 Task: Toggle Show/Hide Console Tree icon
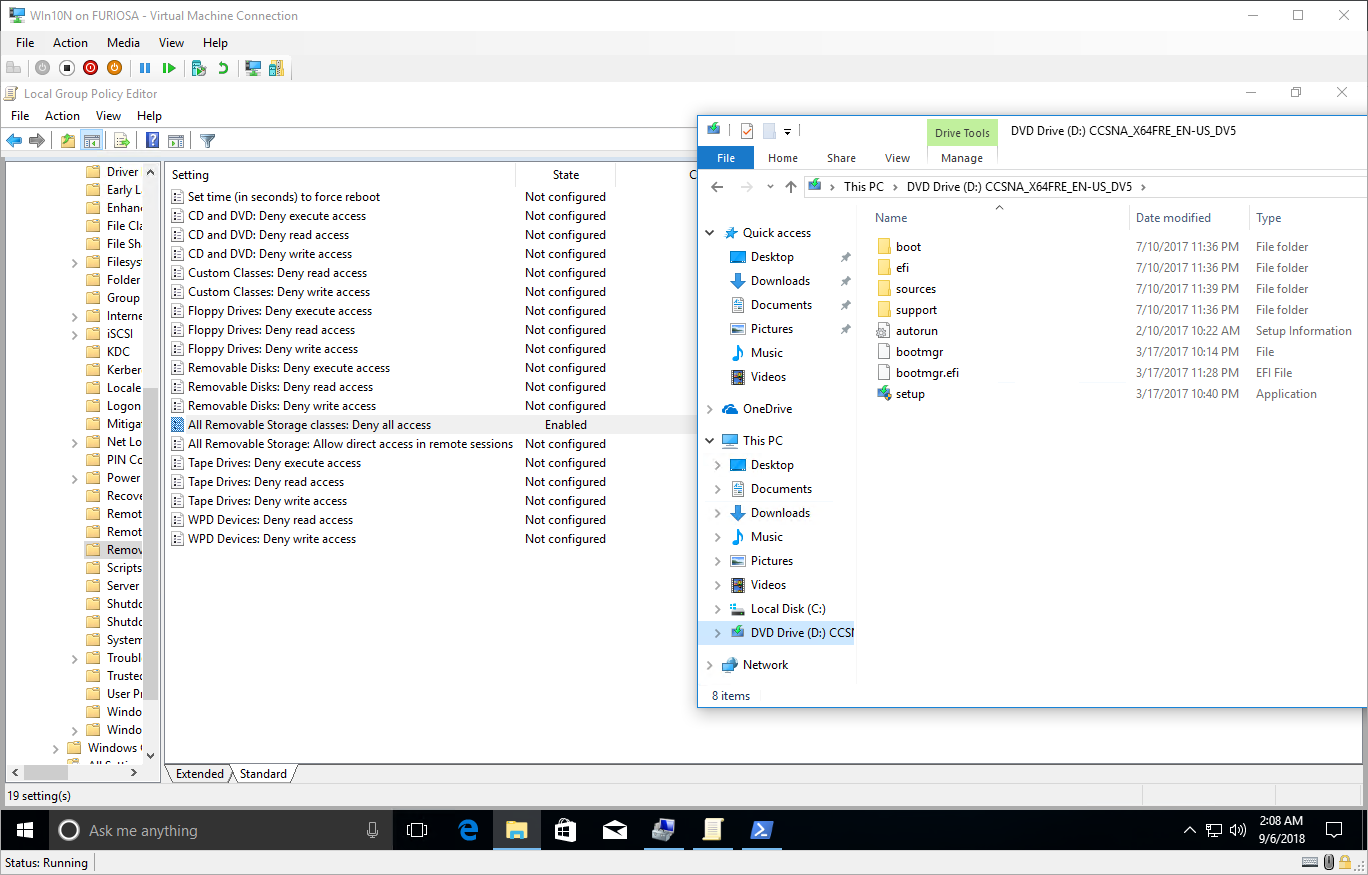click(x=91, y=141)
